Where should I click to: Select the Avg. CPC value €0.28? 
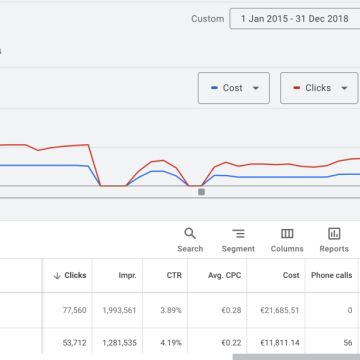pyautogui.click(x=231, y=310)
